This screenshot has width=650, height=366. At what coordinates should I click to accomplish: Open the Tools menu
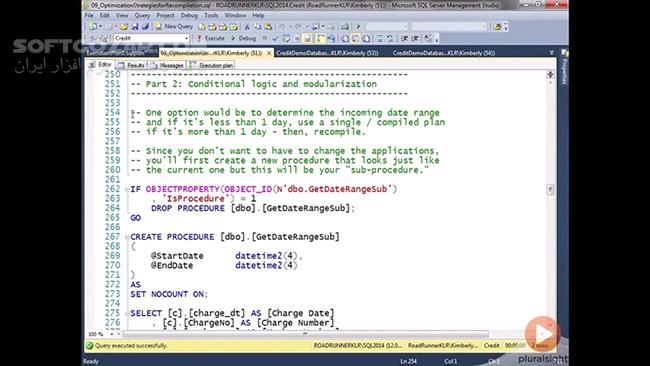tap(211, 15)
